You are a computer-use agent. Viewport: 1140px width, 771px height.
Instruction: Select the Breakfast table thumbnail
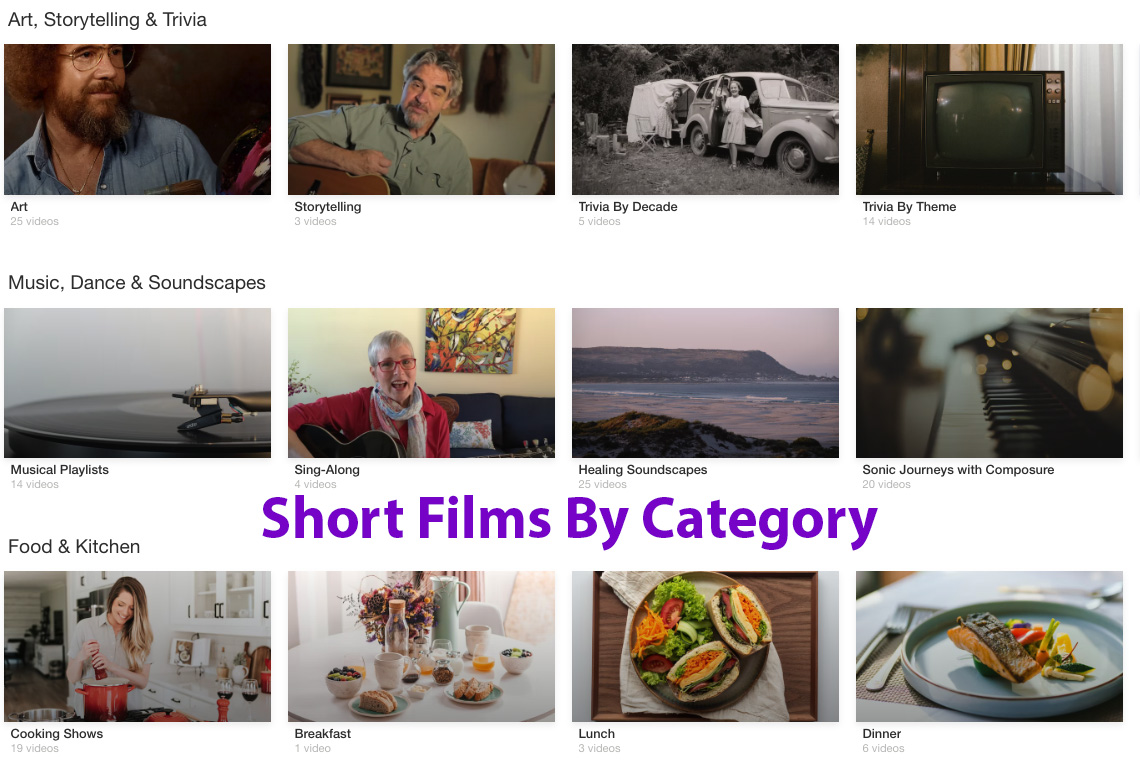(x=421, y=647)
